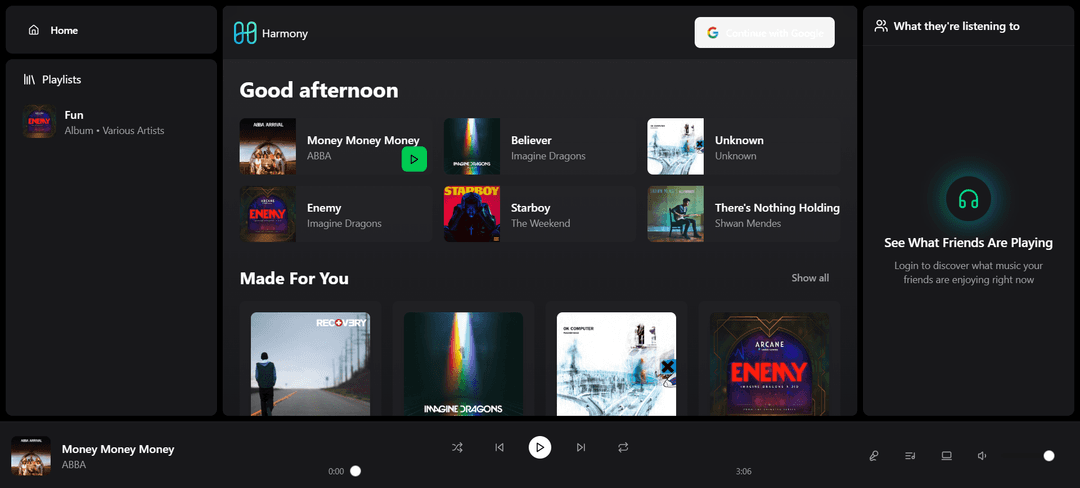Click the Shawn Mendes album cover thumbnail

tap(676, 214)
